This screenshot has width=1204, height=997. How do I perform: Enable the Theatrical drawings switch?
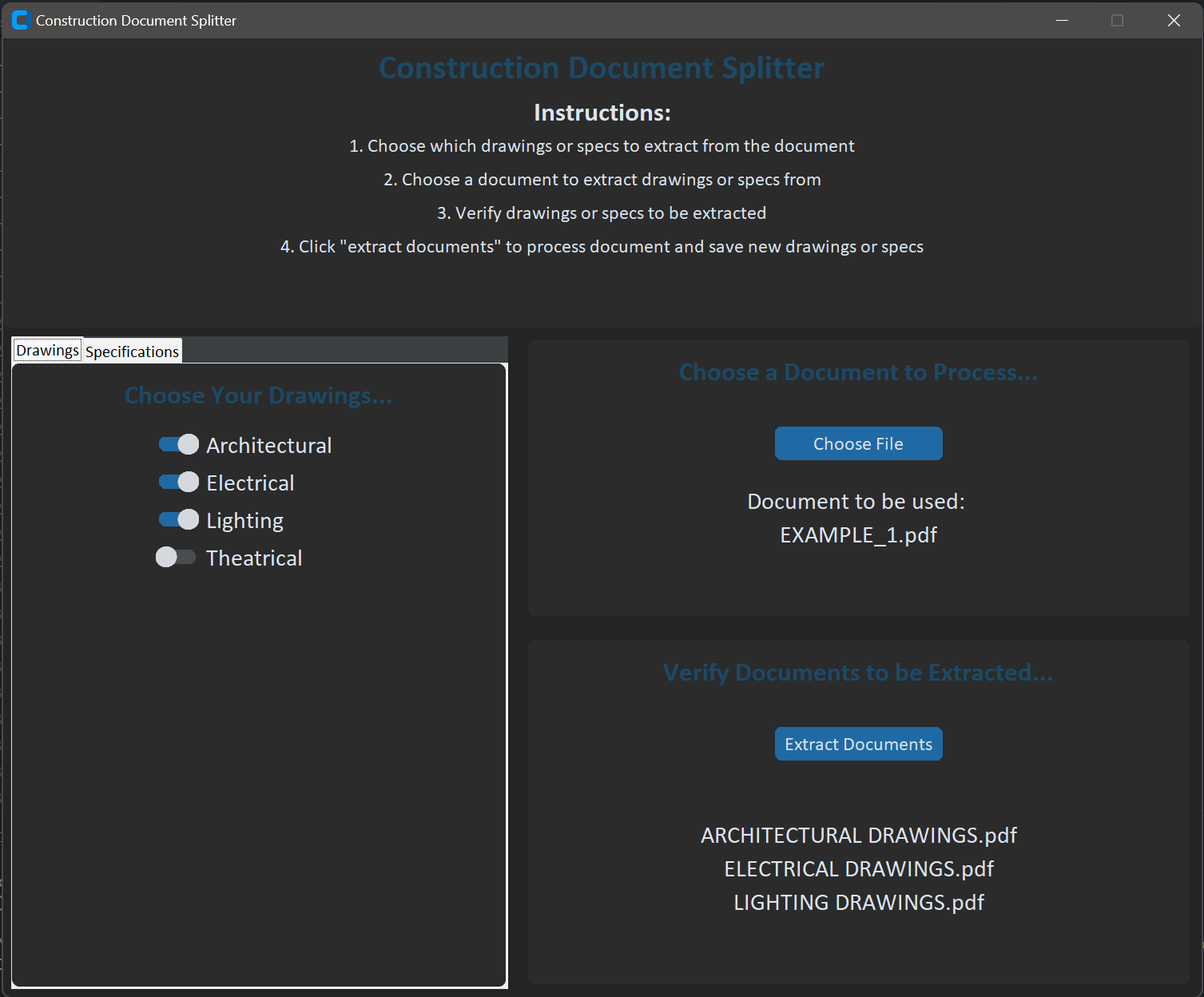pos(176,558)
